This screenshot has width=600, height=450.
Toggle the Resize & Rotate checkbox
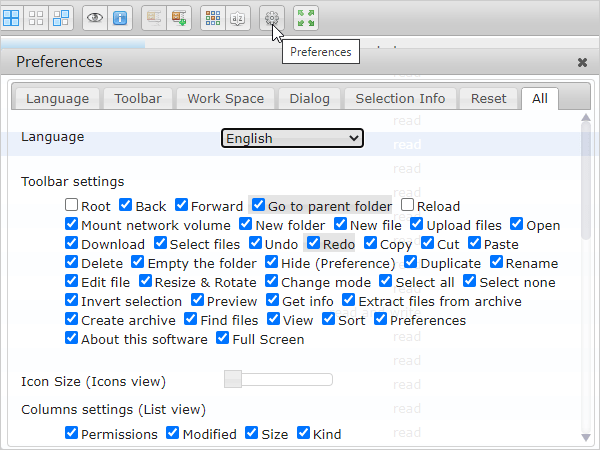(145, 281)
